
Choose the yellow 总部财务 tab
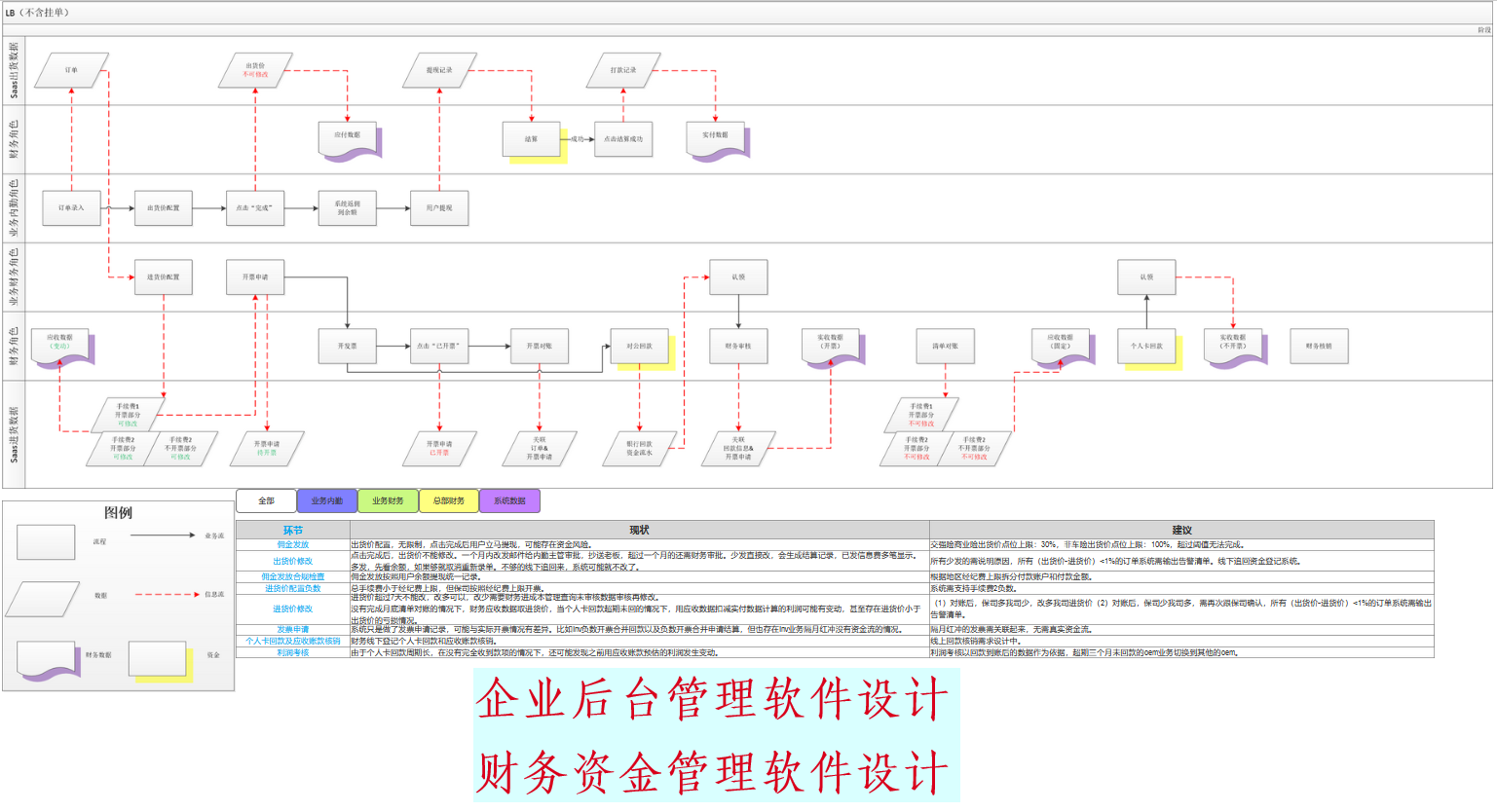tap(449, 501)
